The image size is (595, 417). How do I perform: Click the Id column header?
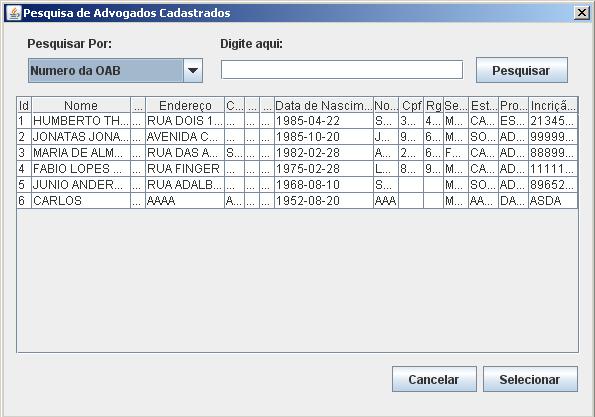[24, 105]
